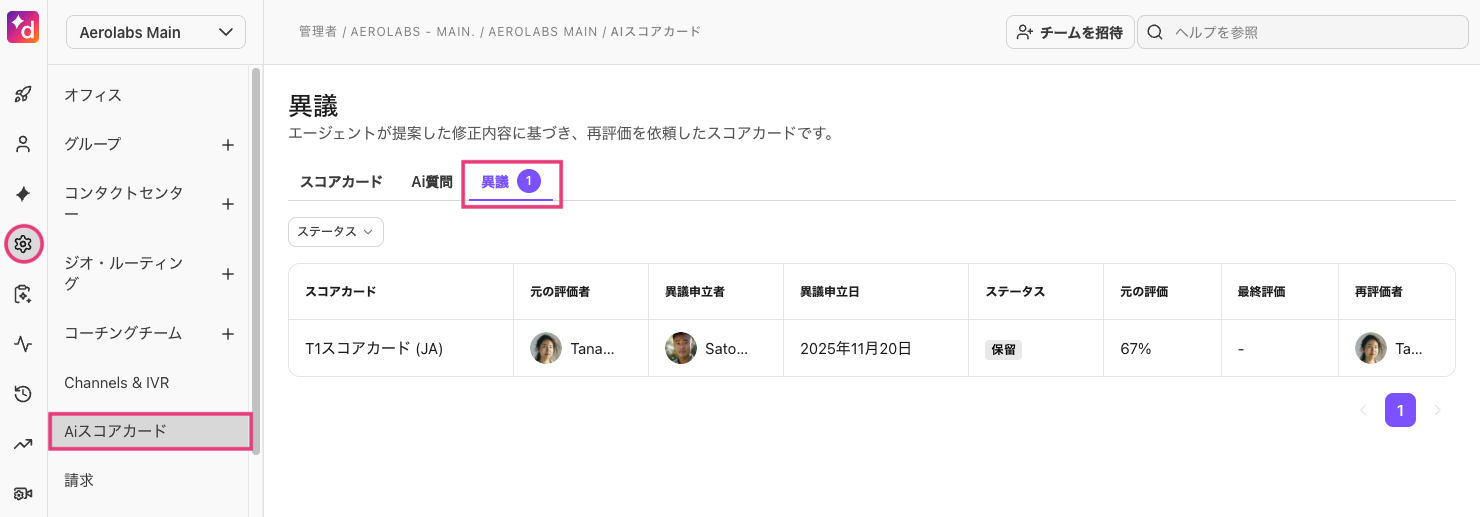Go to next page arrow
Image resolution: width=1480 pixels, height=517 pixels.
click(1438, 410)
